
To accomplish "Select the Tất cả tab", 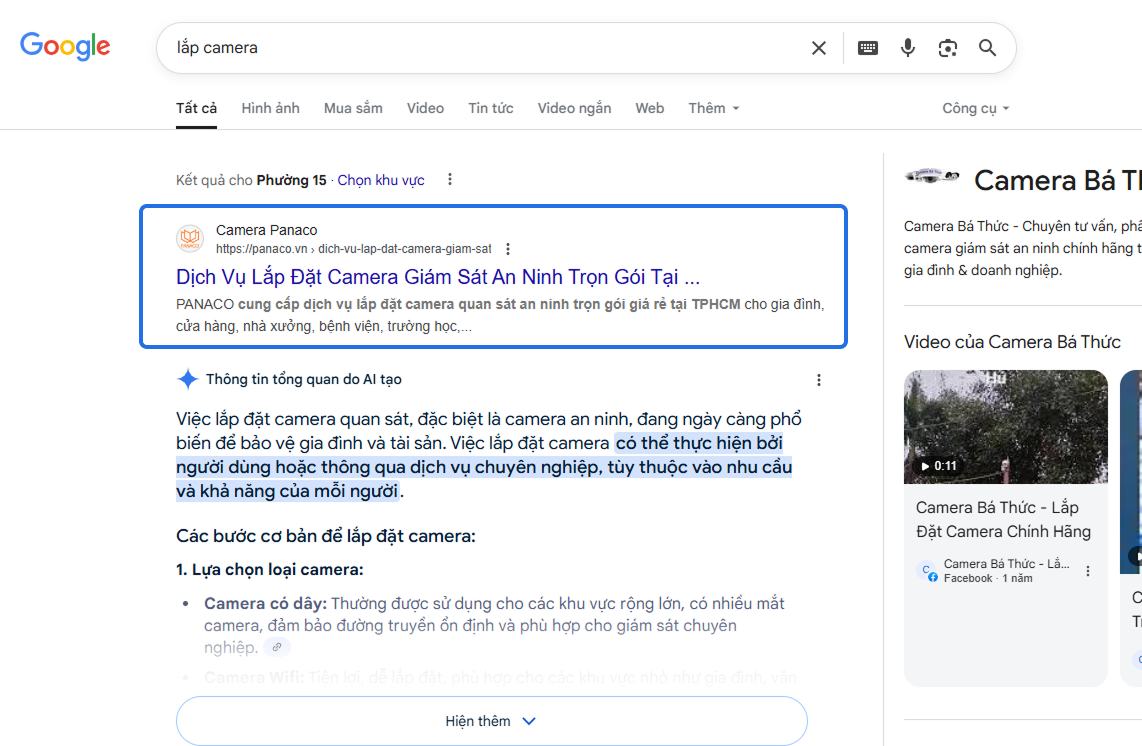I will click(x=196, y=109).
